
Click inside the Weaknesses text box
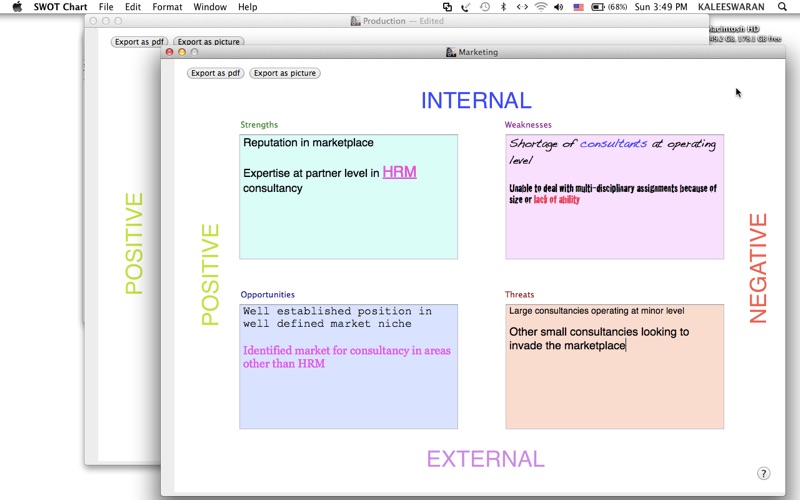614,196
